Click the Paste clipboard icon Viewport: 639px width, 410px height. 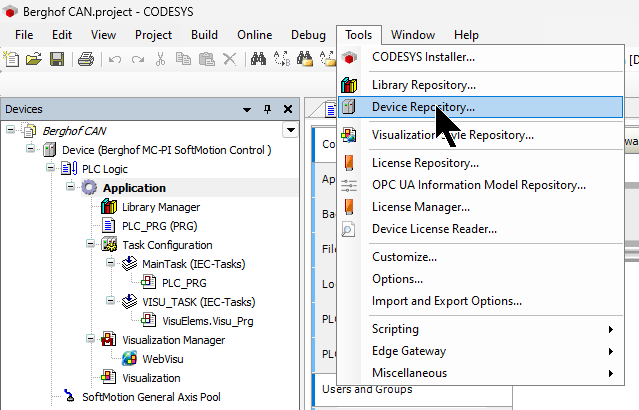(207, 59)
